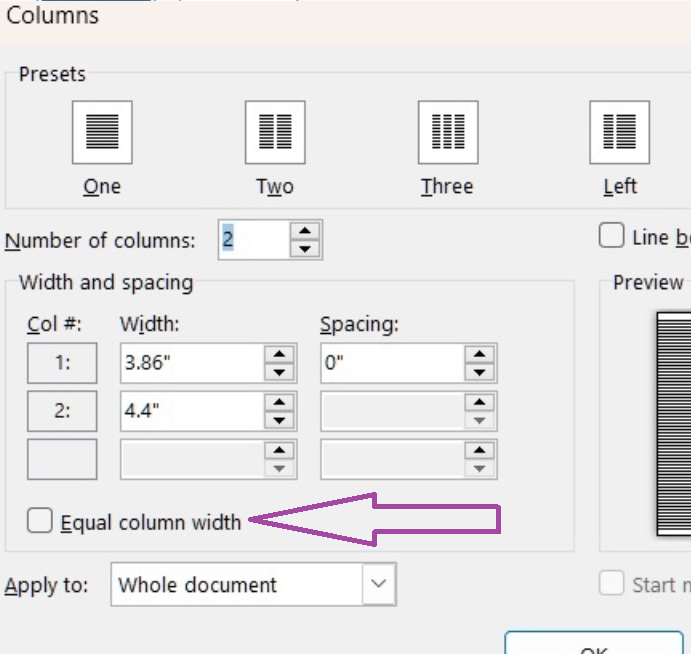Click the Presets group label
The height and width of the screenshot is (654, 691).
(x=52, y=74)
